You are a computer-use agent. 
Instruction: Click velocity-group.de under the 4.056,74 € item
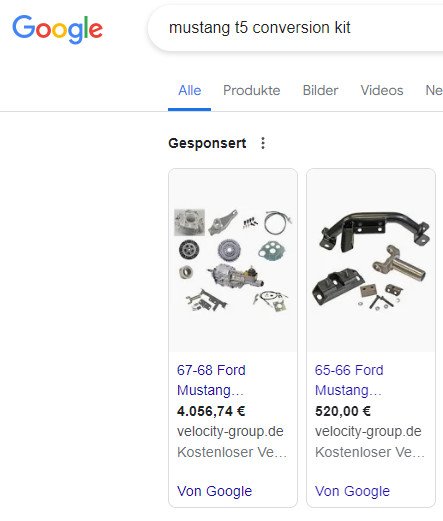(x=230, y=432)
